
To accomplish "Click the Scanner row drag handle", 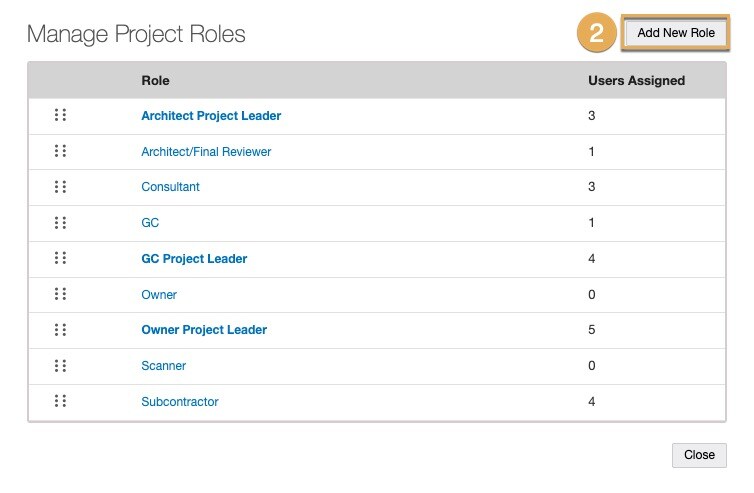I will [x=60, y=365].
